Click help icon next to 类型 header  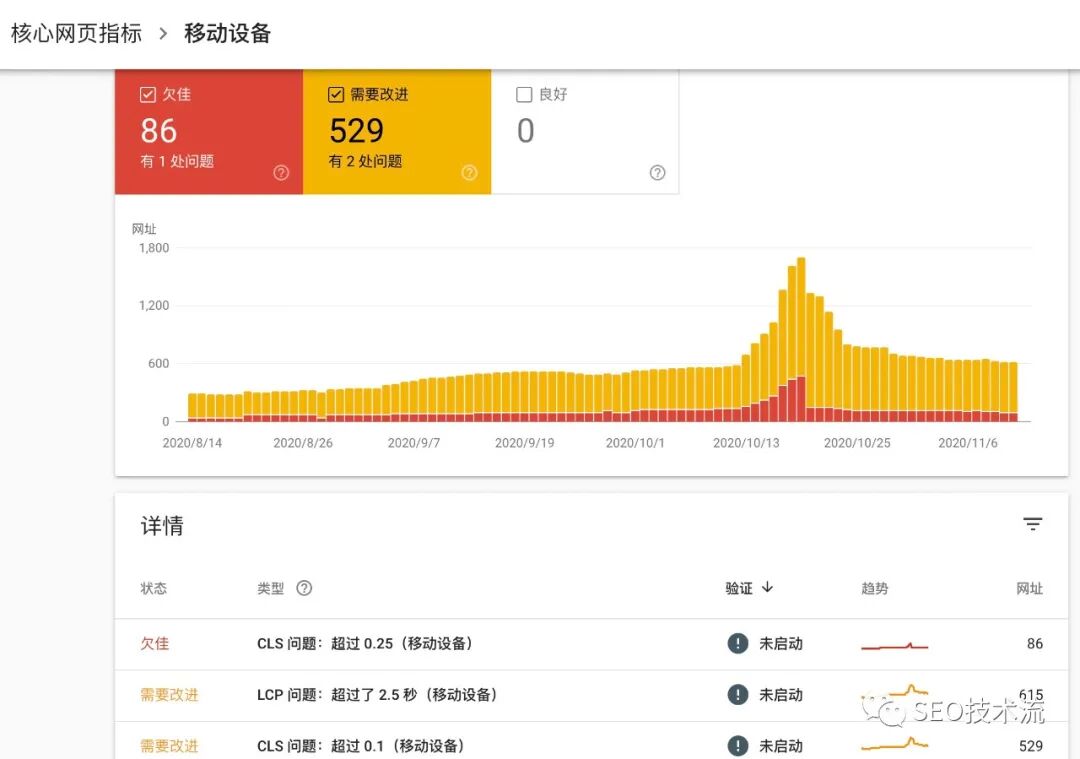click(x=304, y=588)
